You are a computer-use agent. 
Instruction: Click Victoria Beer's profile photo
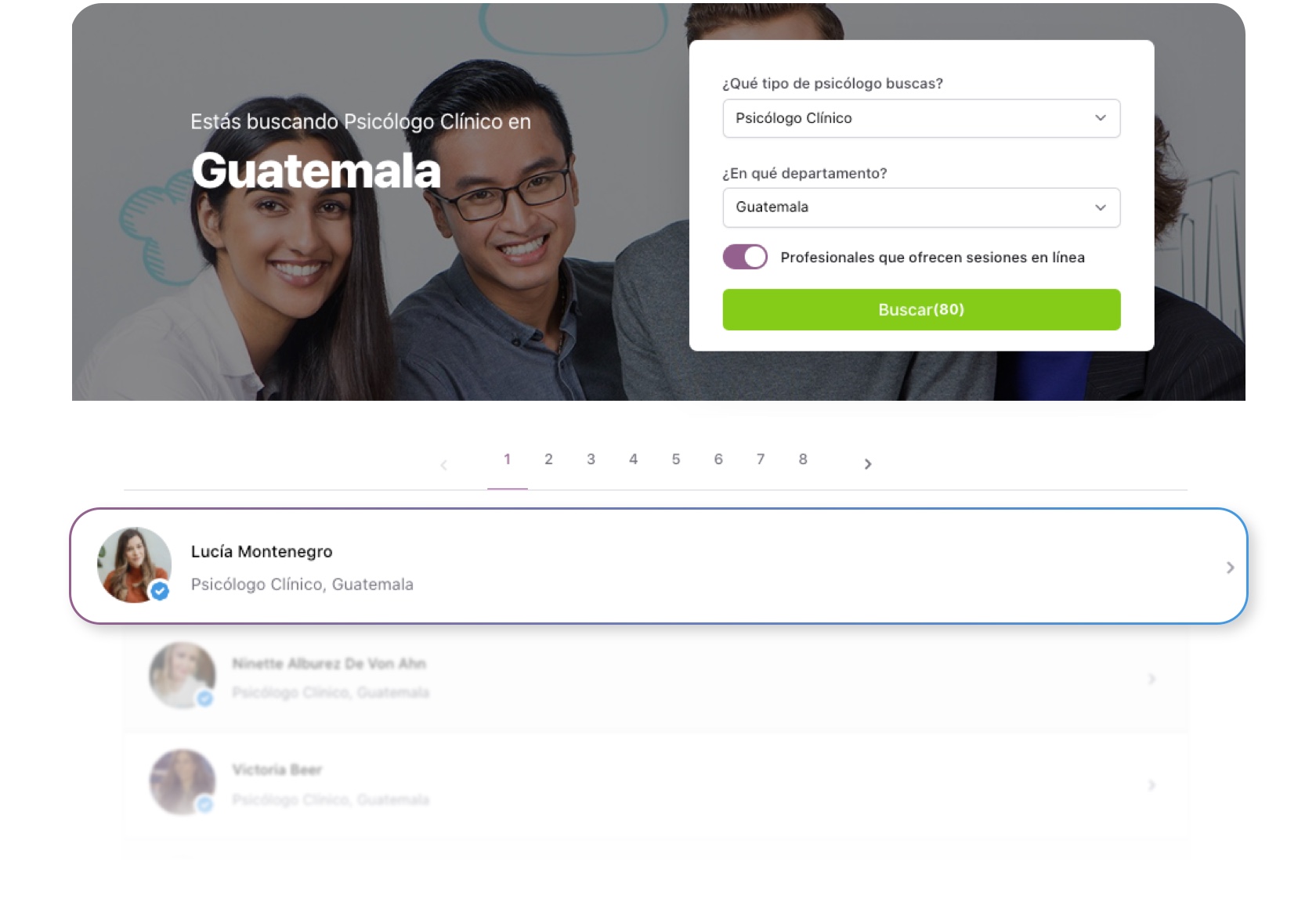(183, 782)
